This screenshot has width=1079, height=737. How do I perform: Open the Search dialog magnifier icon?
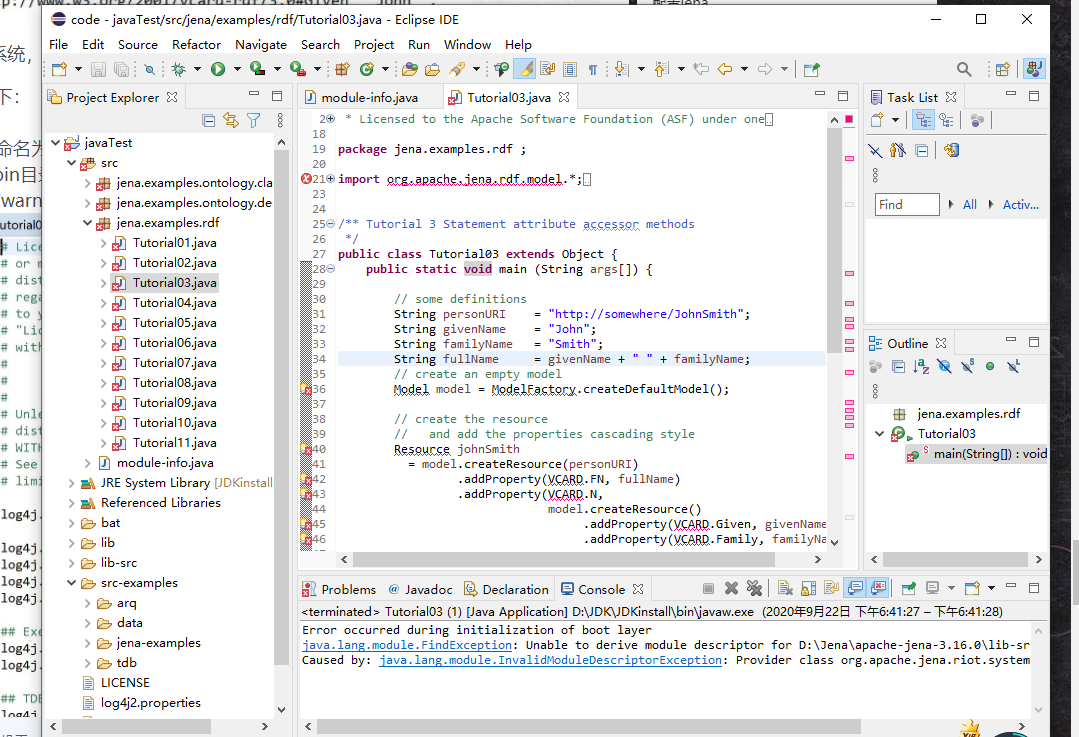(963, 70)
